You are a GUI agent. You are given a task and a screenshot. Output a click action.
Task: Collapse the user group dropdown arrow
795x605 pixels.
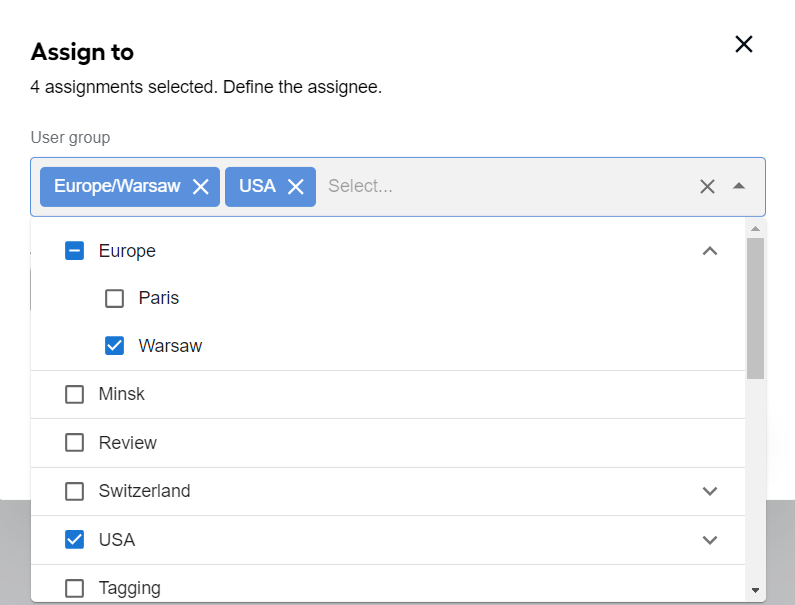739,186
